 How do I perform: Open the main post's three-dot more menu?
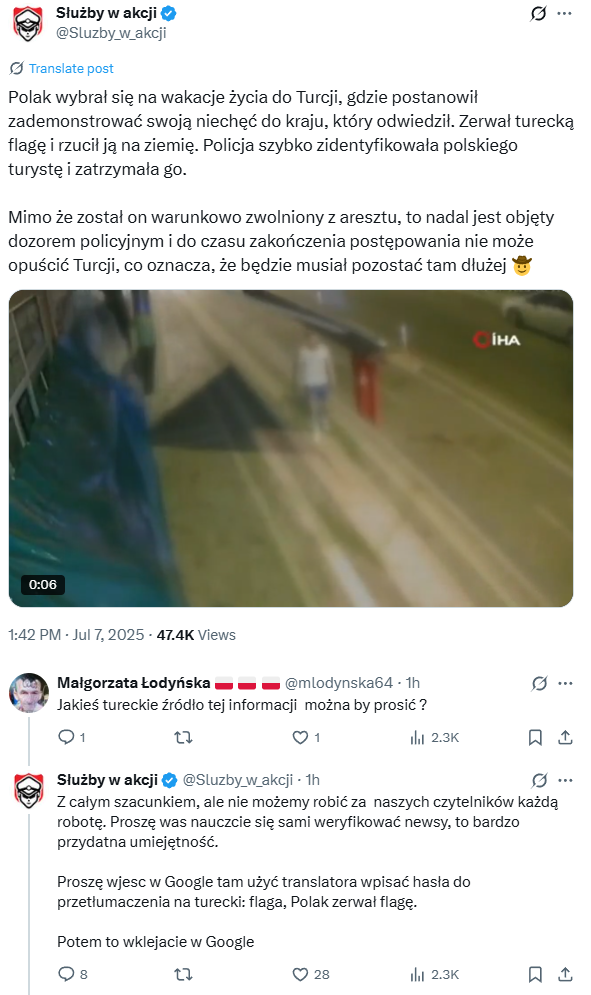564,13
